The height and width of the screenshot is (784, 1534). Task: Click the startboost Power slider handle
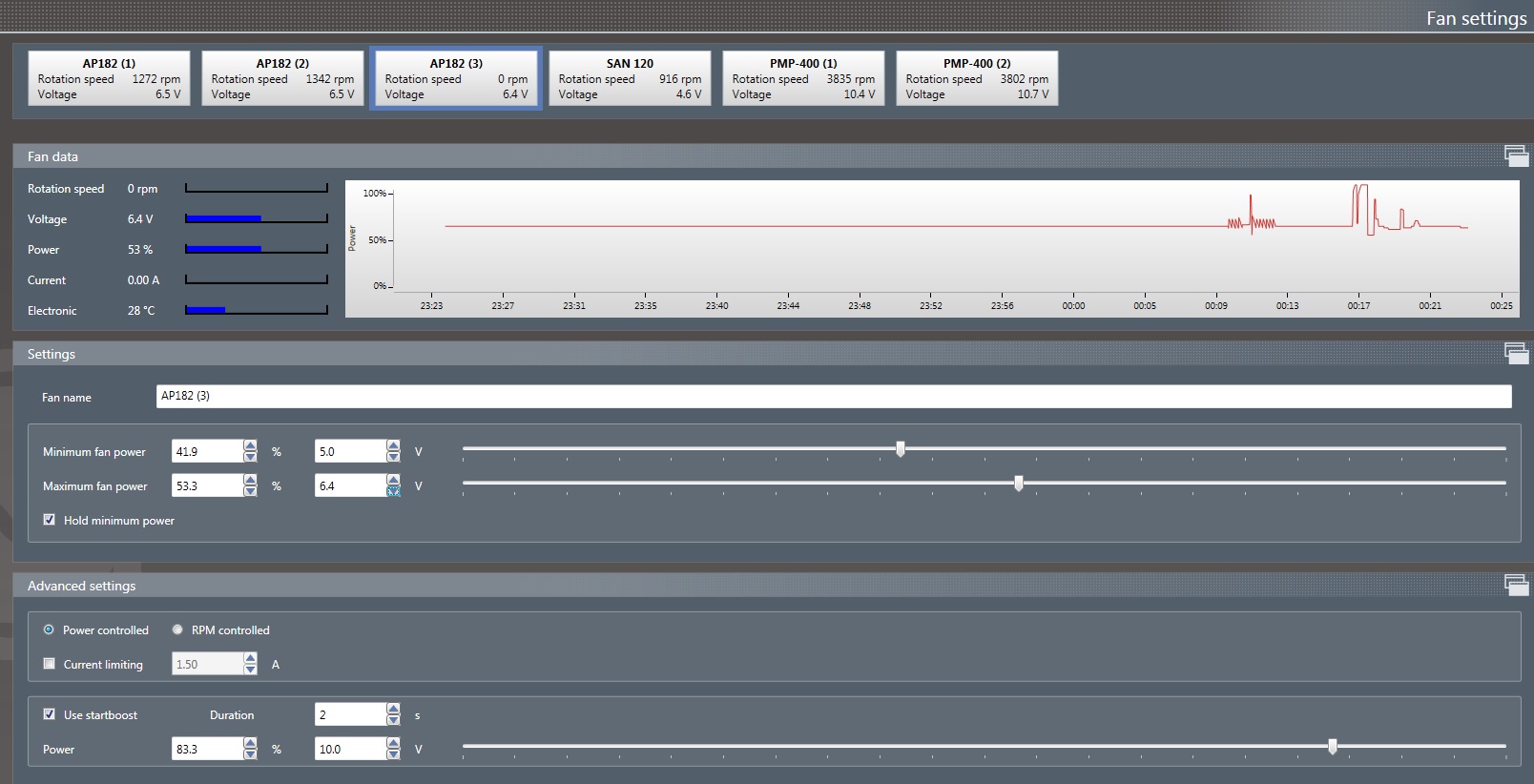click(1333, 747)
